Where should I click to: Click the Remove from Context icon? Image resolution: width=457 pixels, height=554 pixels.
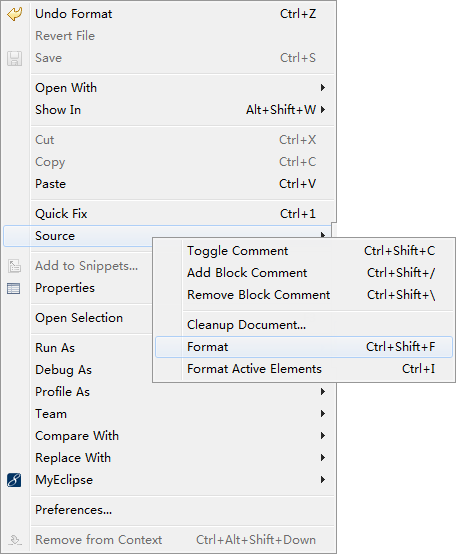(14, 540)
